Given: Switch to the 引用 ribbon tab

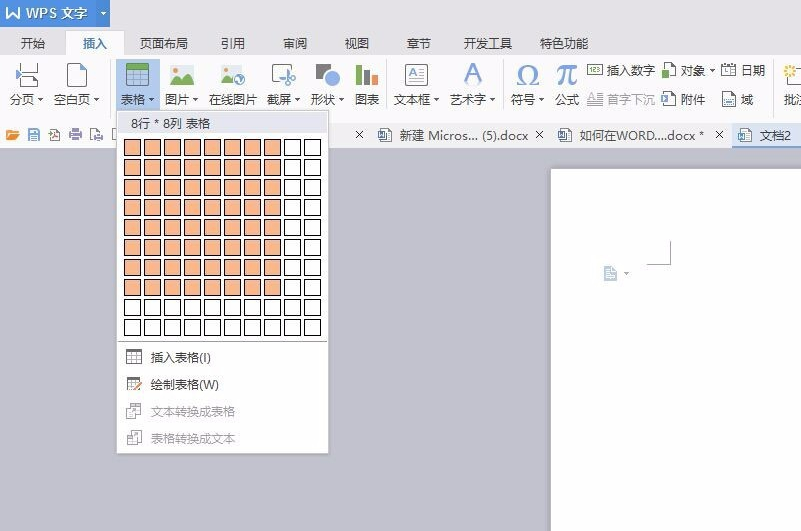Looking at the screenshot, I should 232,43.
